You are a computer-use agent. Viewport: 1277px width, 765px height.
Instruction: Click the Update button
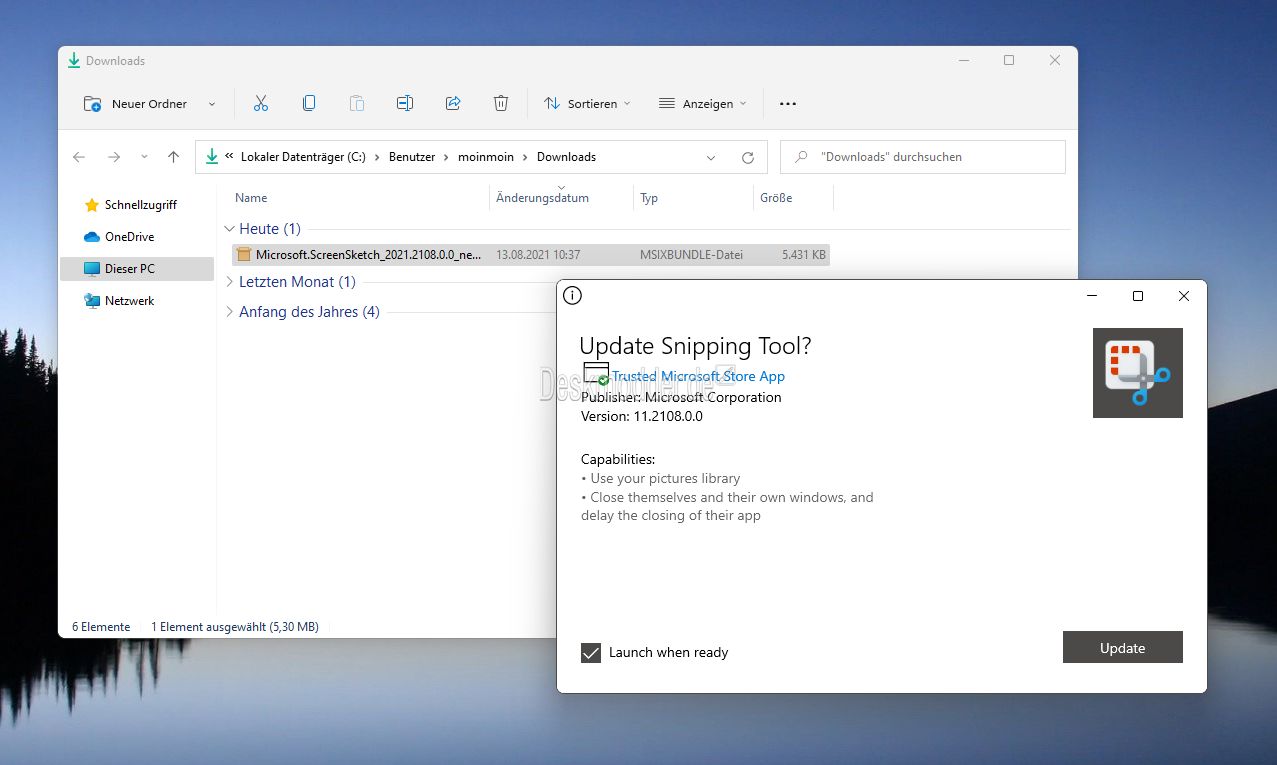[1123, 647]
